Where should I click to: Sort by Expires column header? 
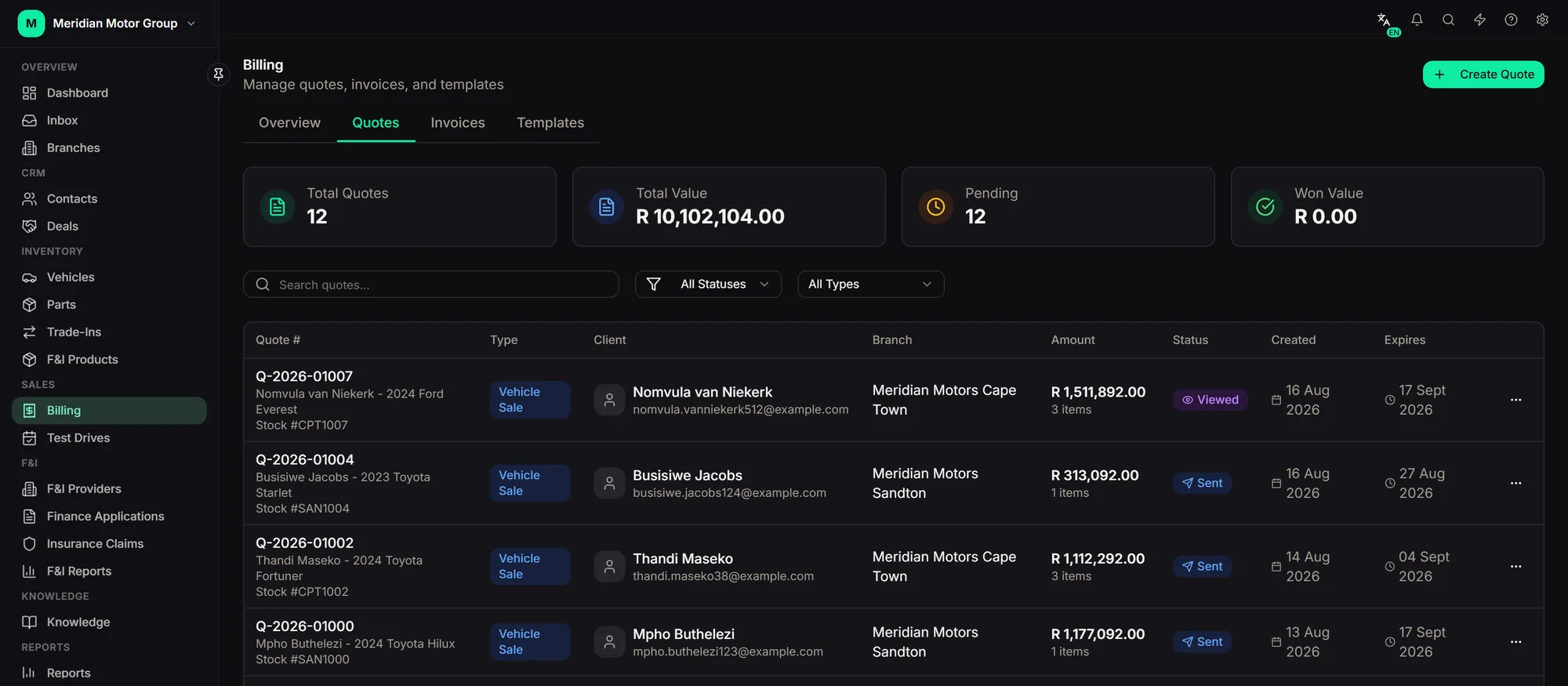coord(1404,339)
